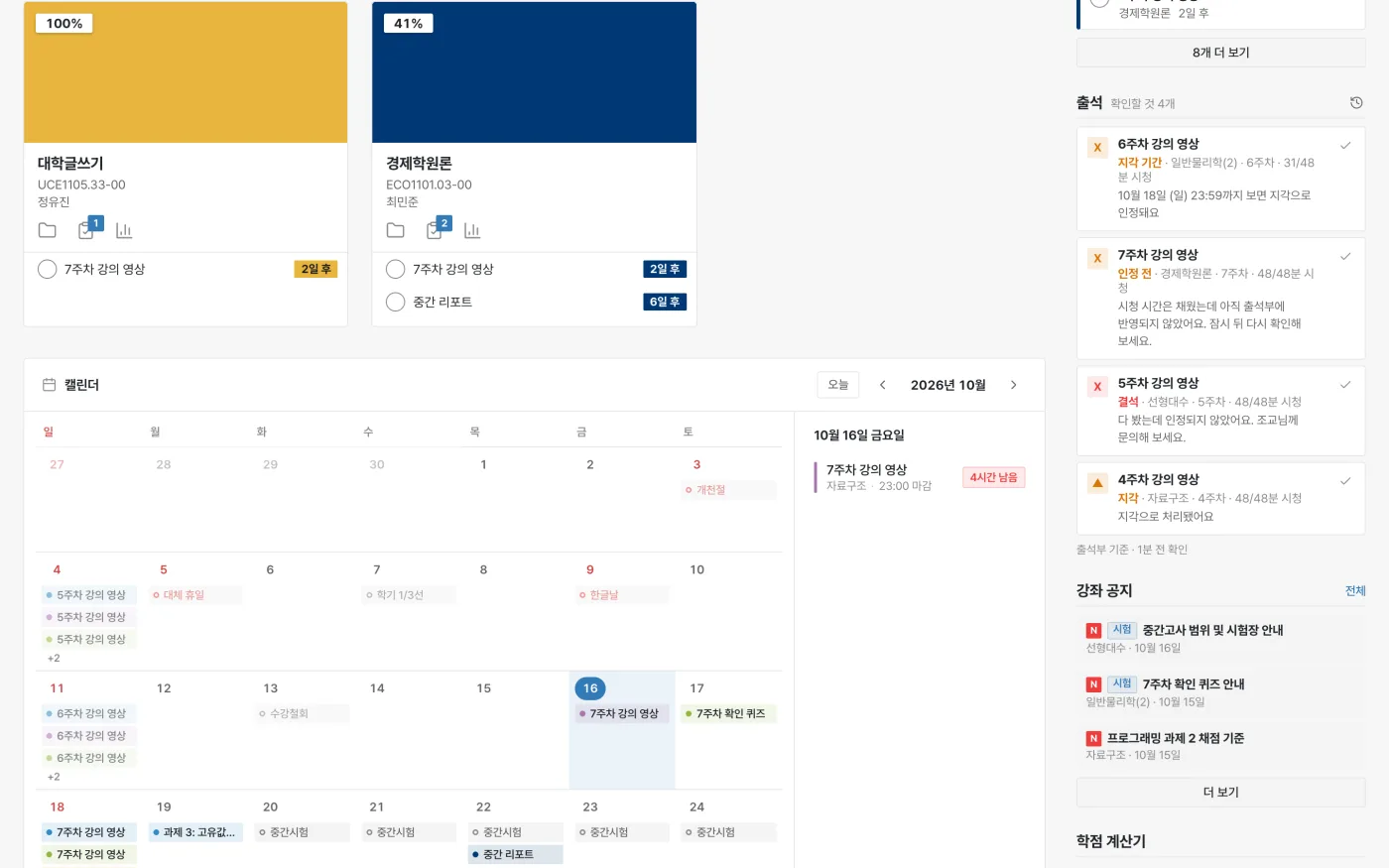Expand list with 8개 더 보기
Image resolution: width=1389 pixels, height=868 pixels.
coord(1220,53)
